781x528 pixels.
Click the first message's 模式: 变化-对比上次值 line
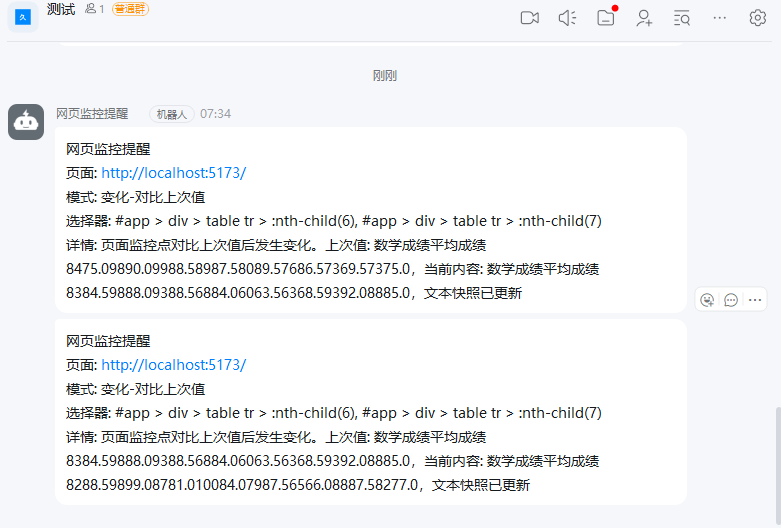pos(135,197)
